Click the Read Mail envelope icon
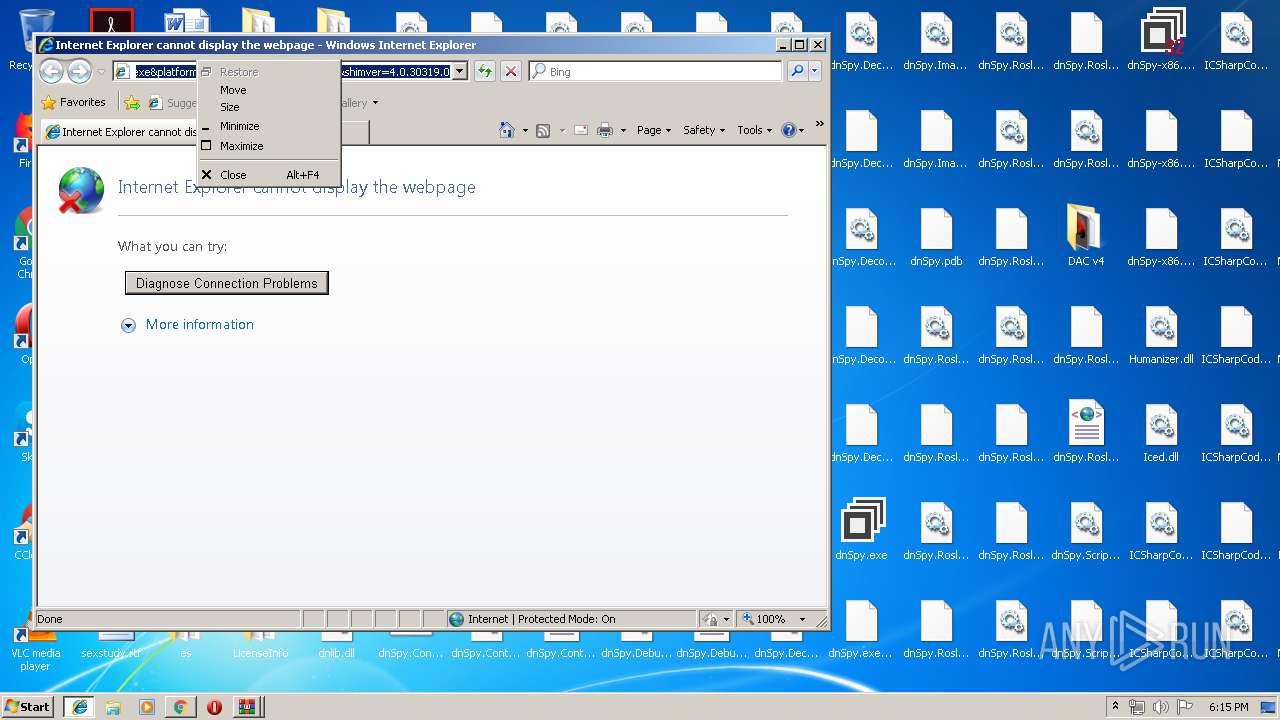The width and height of the screenshot is (1280, 720). pyautogui.click(x=580, y=130)
